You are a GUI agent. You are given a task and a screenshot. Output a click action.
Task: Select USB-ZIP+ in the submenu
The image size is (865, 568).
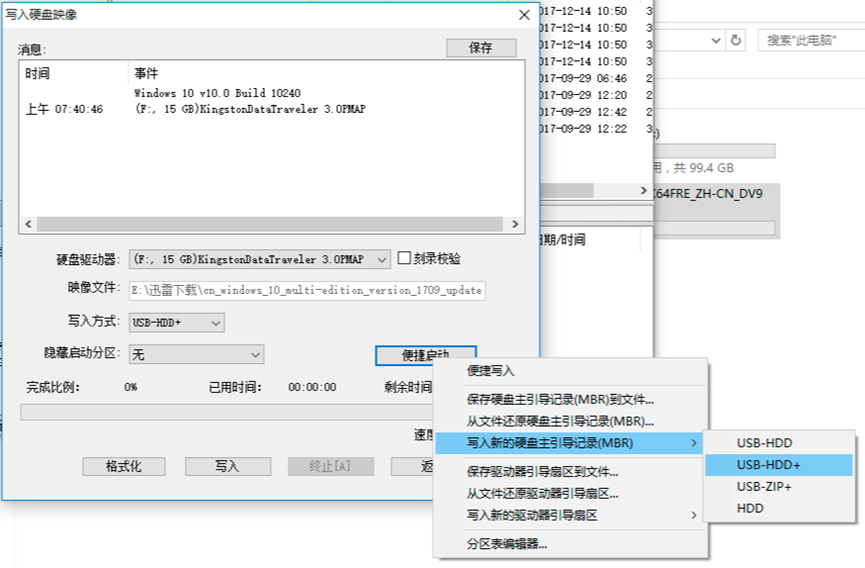coord(779,486)
